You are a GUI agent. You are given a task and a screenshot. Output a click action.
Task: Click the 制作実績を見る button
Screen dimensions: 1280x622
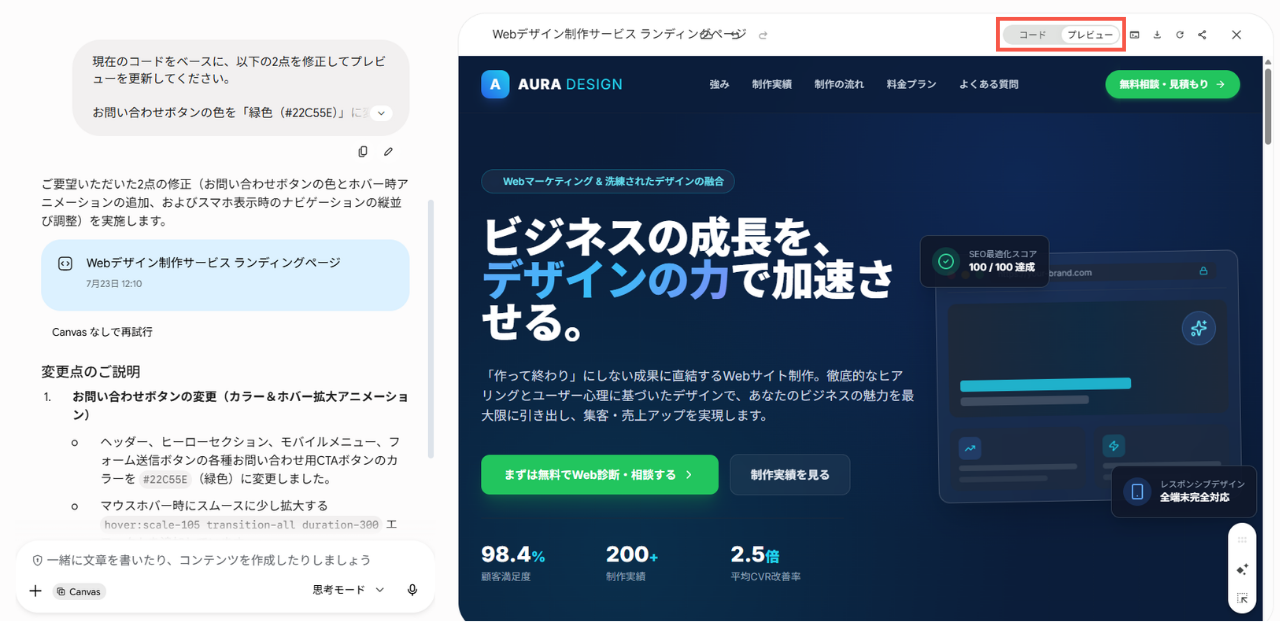coord(790,475)
